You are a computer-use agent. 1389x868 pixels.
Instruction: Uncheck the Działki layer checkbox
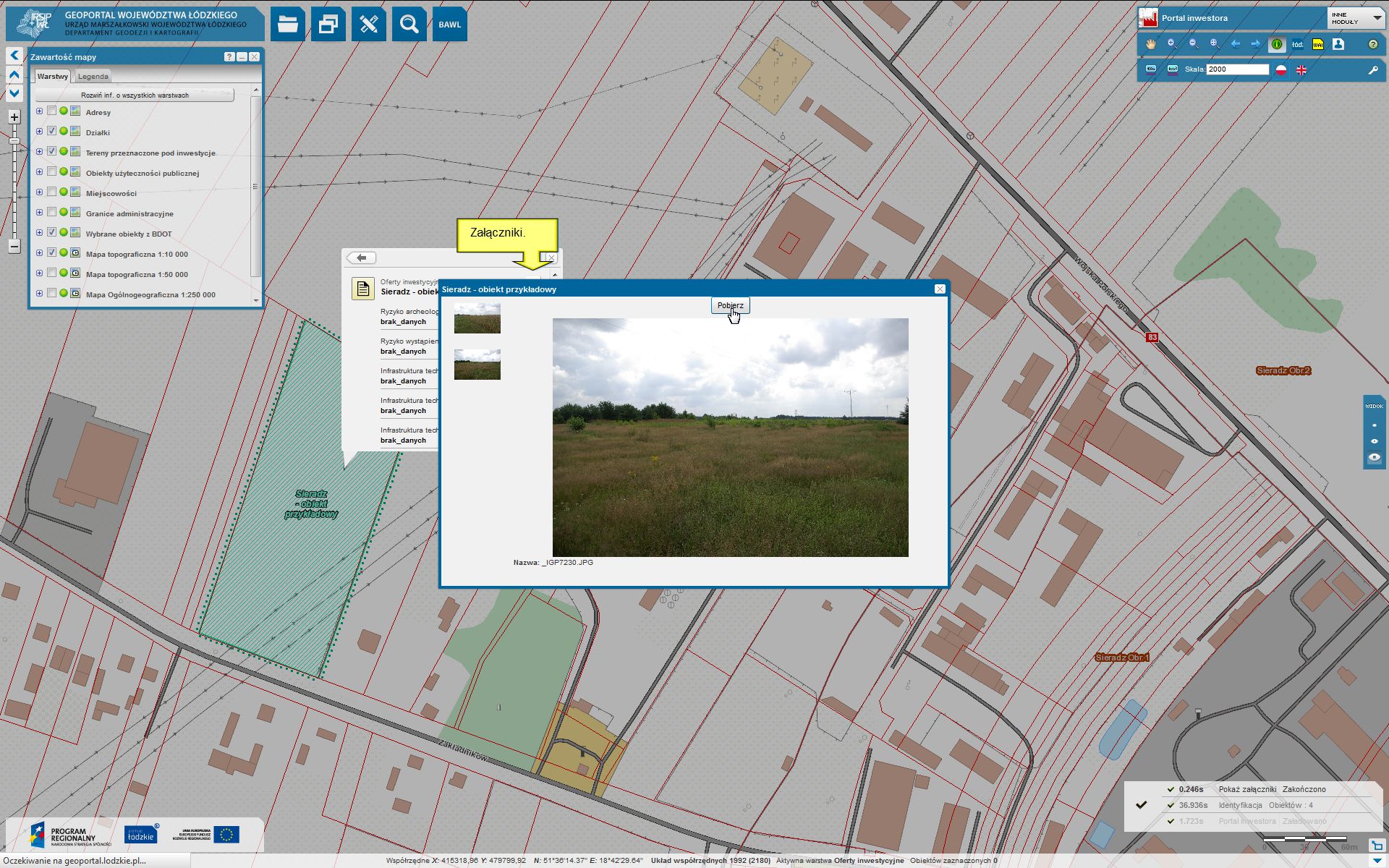coord(51,132)
